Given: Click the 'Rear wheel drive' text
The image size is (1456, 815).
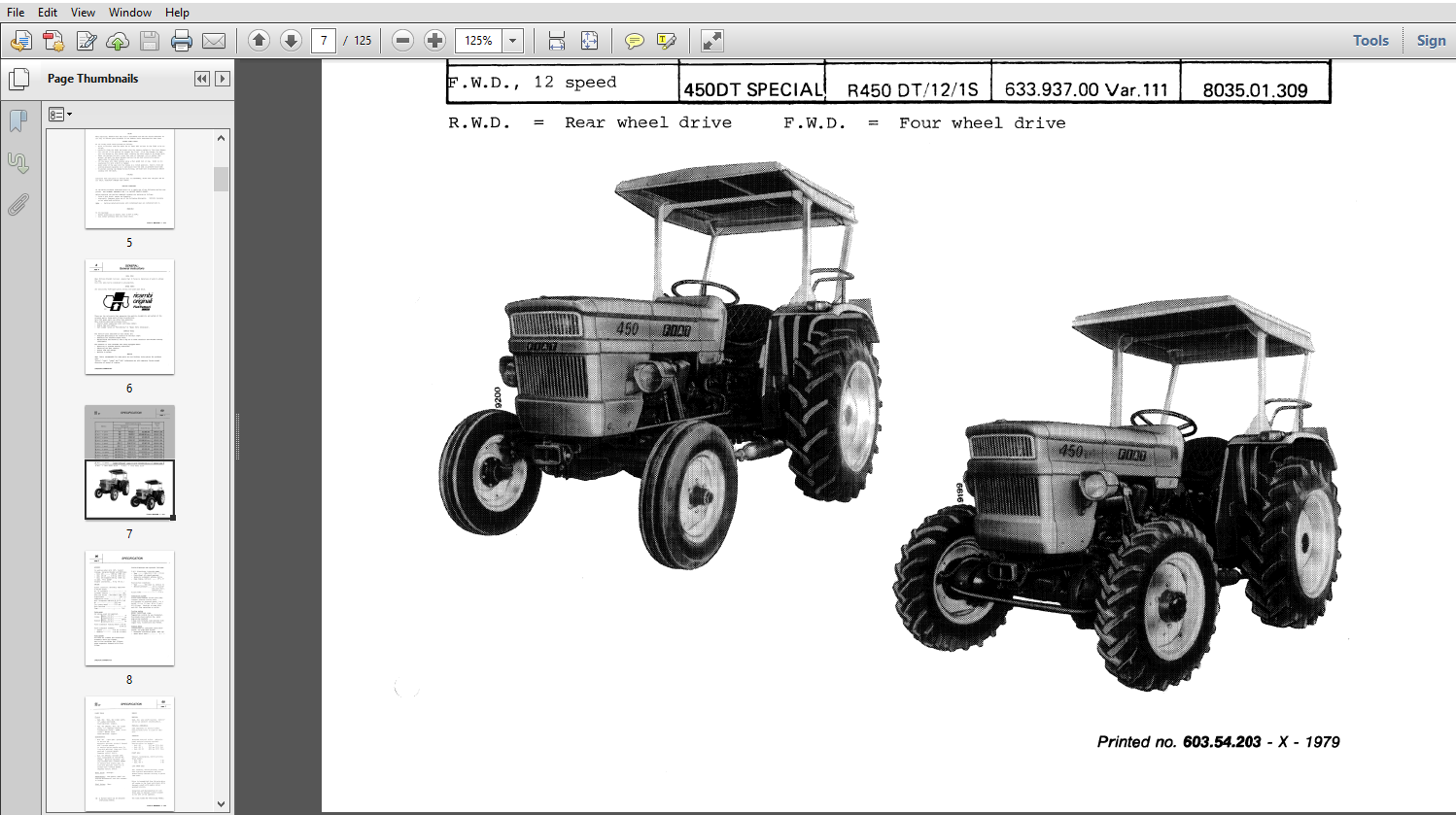Looking at the screenshot, I should (648, 123).
